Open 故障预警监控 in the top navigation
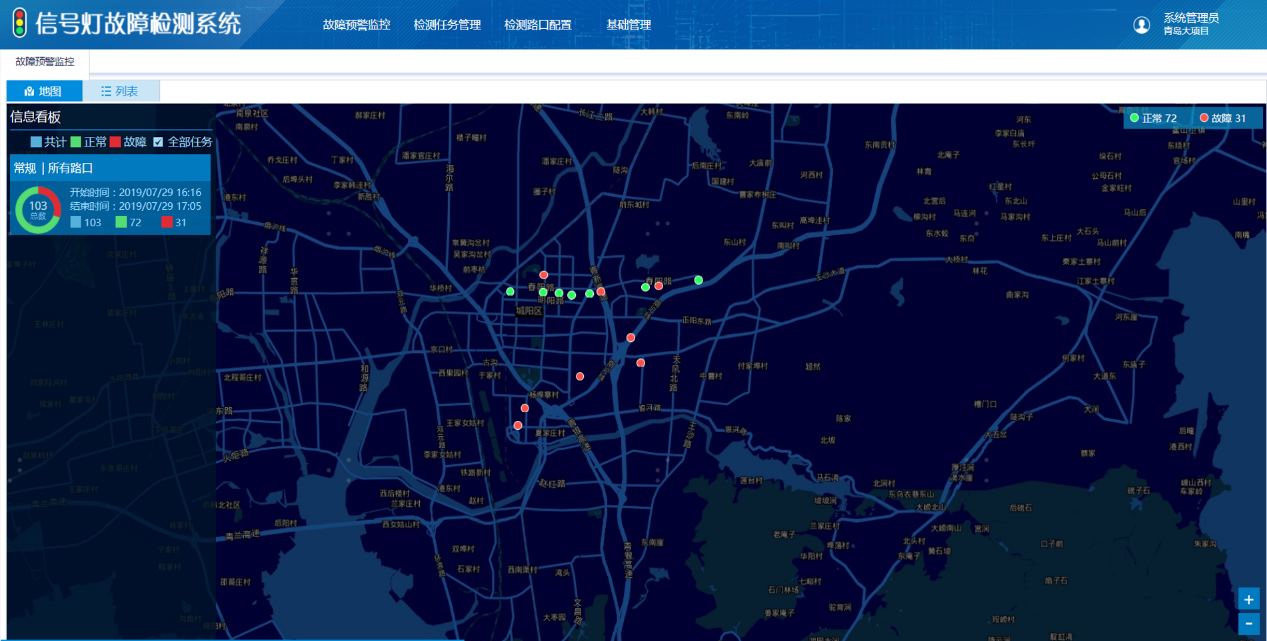The height and width of the screenshot is (641, 1267). click(x=356, y=25)
